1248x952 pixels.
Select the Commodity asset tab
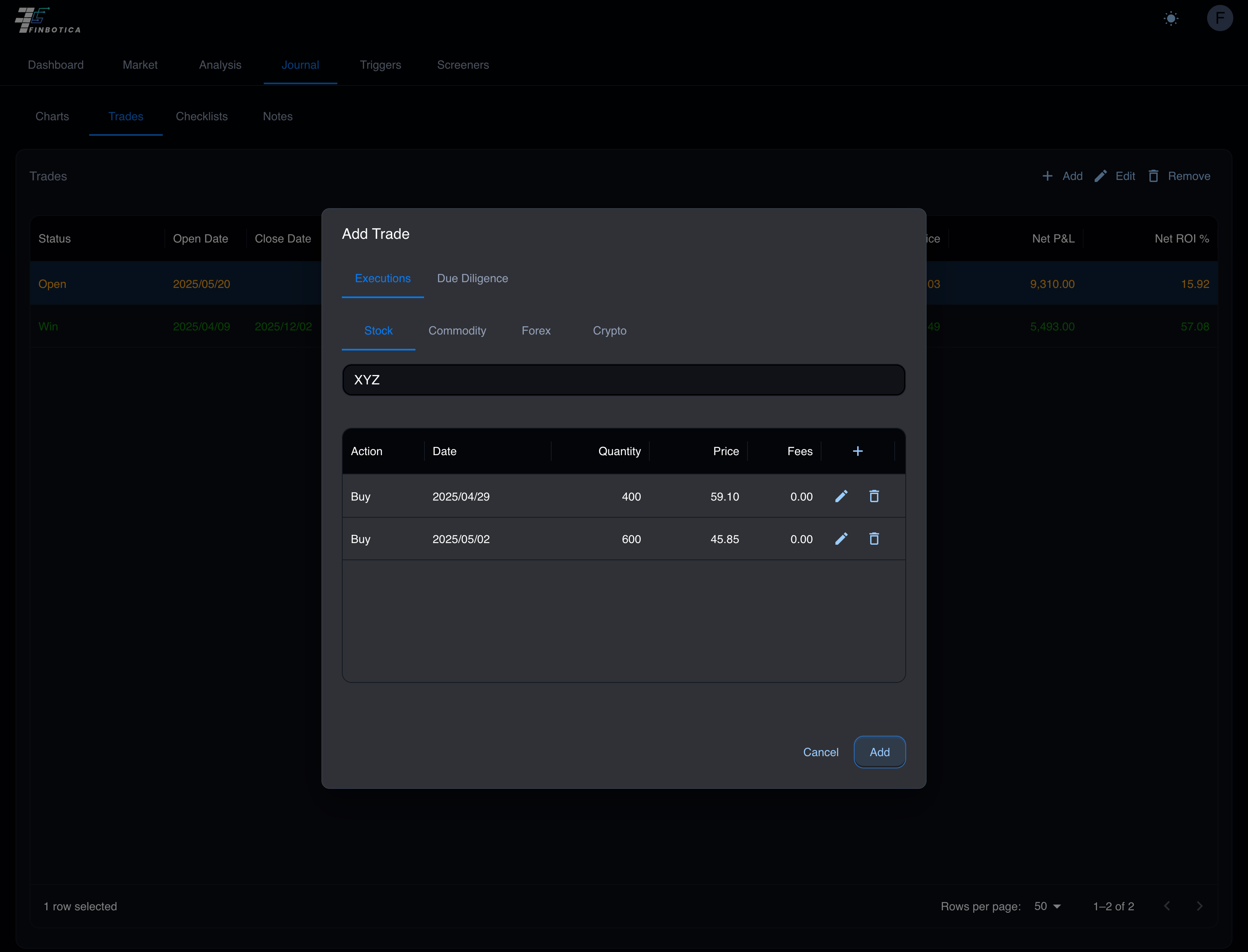tap(457, 330)
